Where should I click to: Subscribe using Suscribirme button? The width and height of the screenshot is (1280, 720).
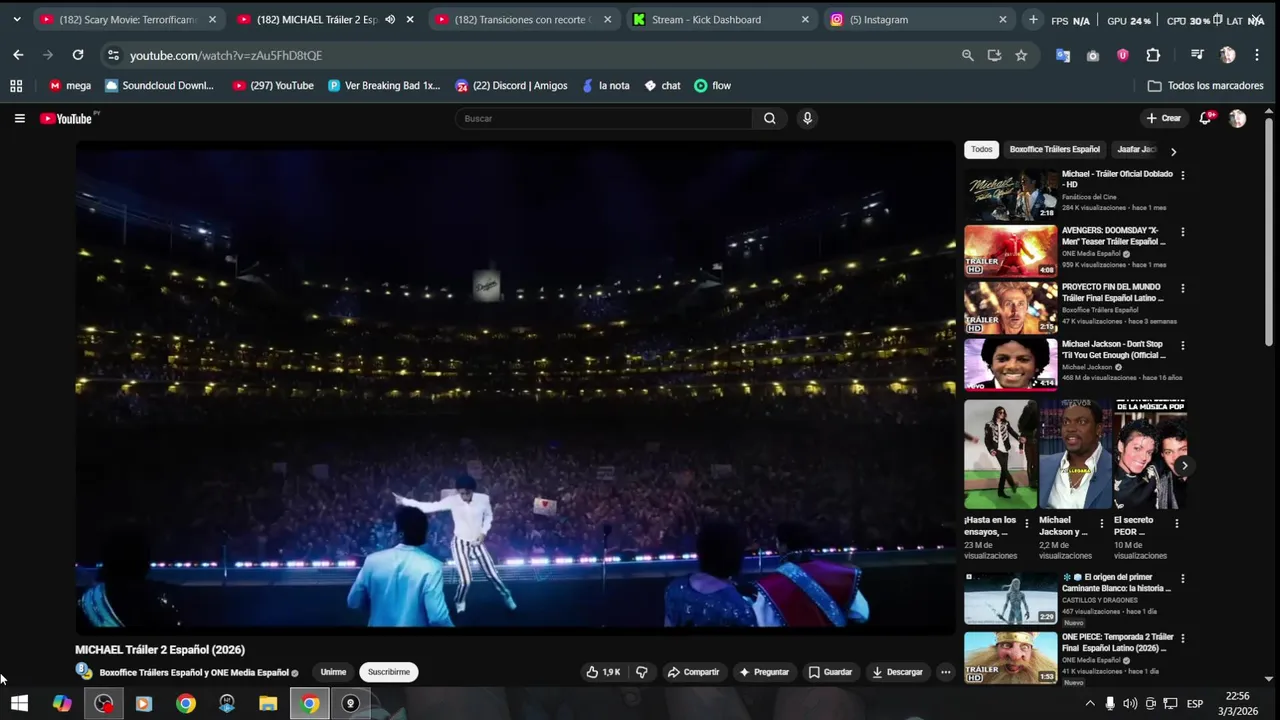pyautogui.click(x=389, y=672)
